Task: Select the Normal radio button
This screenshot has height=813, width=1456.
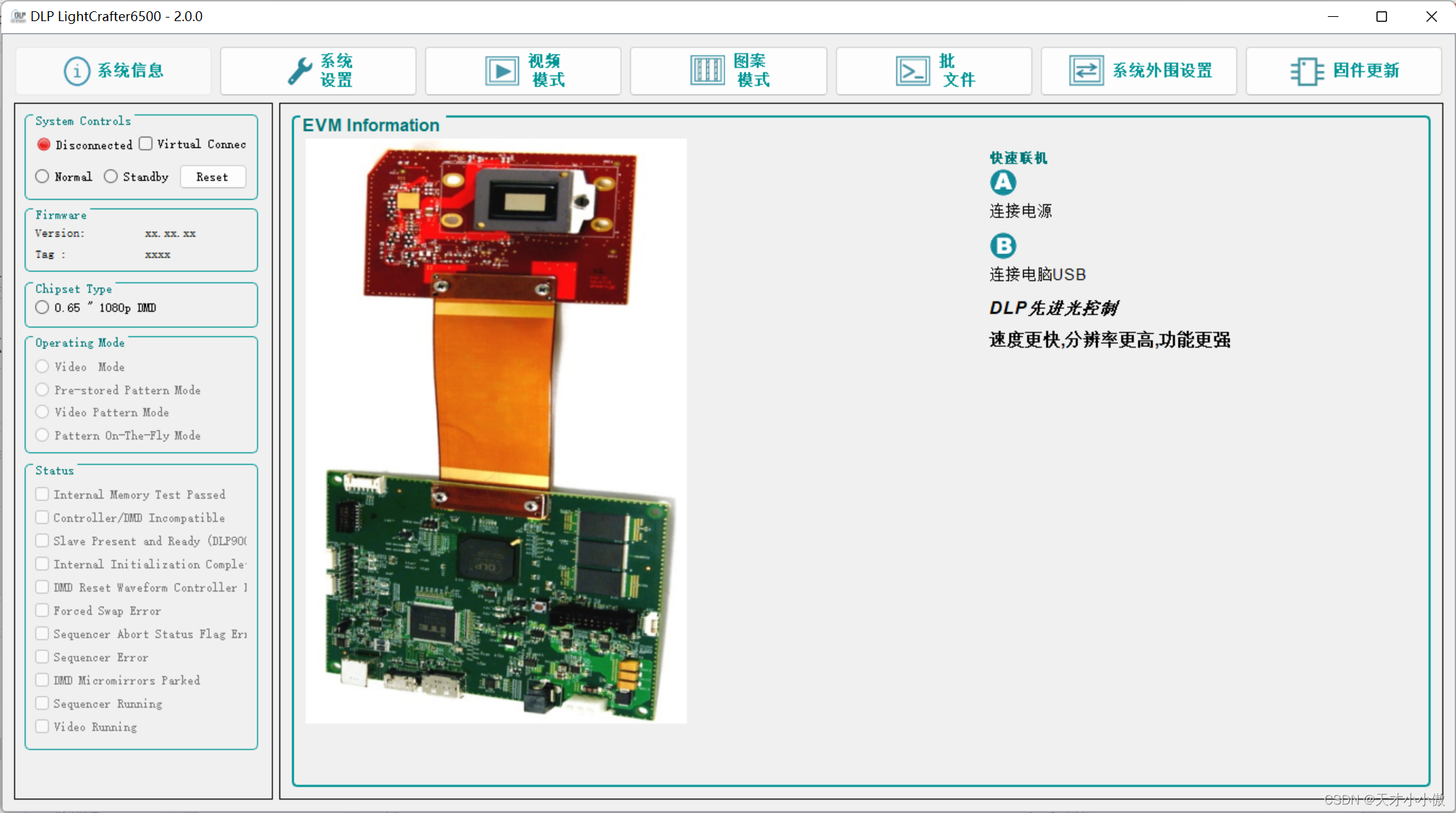Action: coord(42,176)
